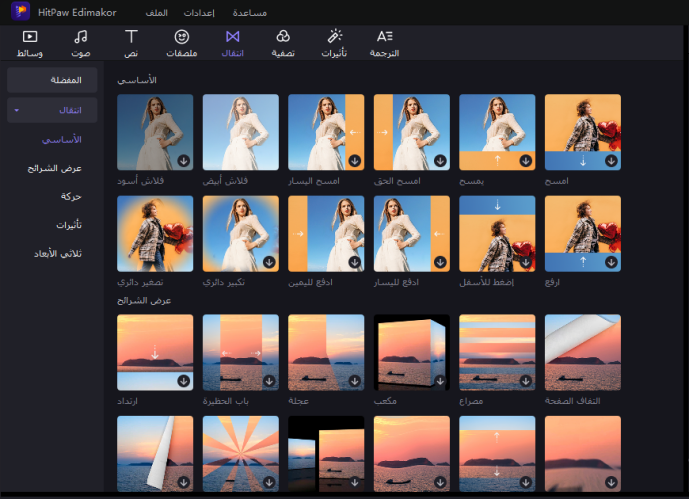Click the الأساسي section heading
Screen dimensions: 689x499
137,80
